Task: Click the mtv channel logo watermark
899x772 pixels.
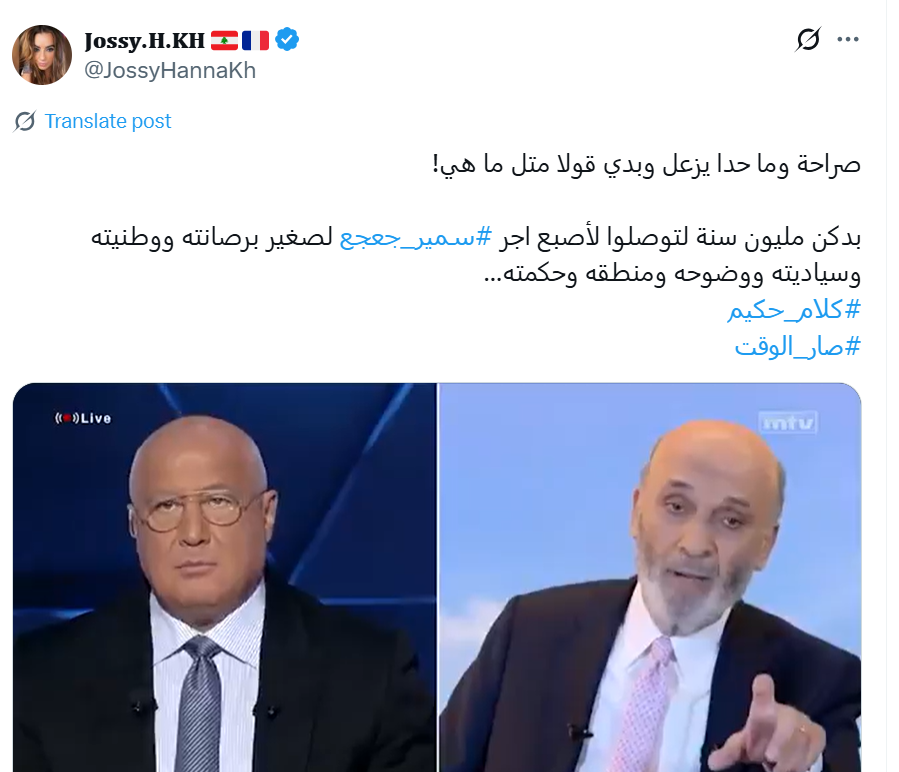Action: pyautogui.click(x=788, y=423)
